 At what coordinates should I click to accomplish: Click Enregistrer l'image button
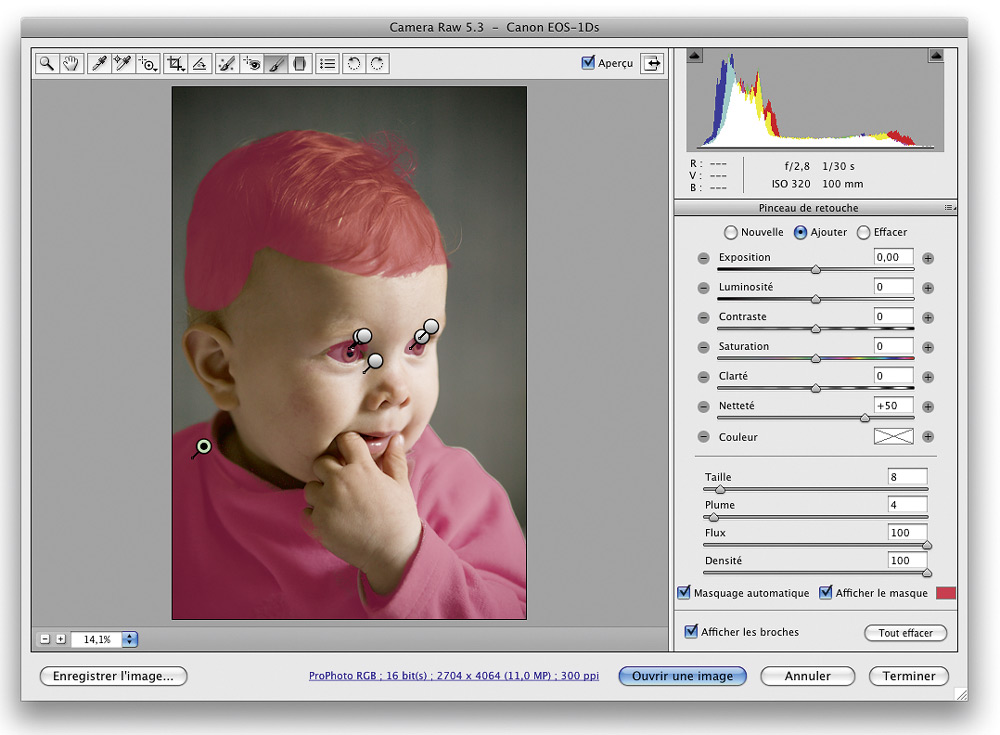(x=114, y=676)
